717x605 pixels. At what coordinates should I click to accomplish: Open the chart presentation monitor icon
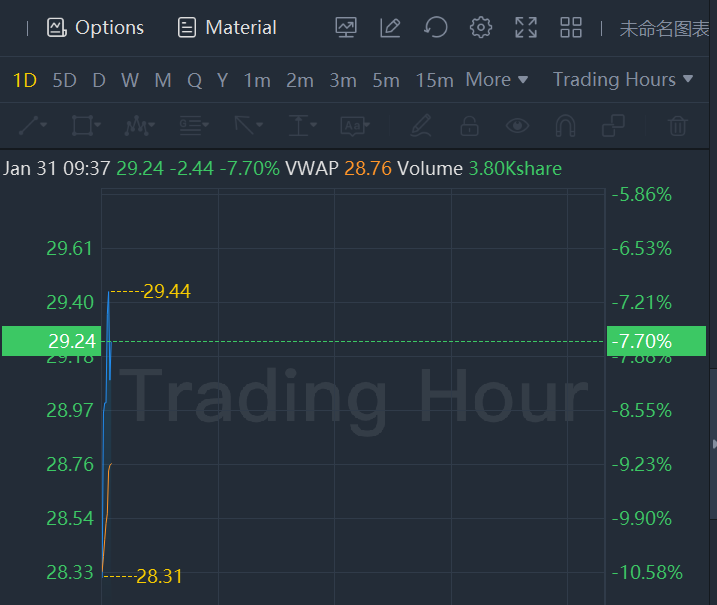(x=346, y=28)
